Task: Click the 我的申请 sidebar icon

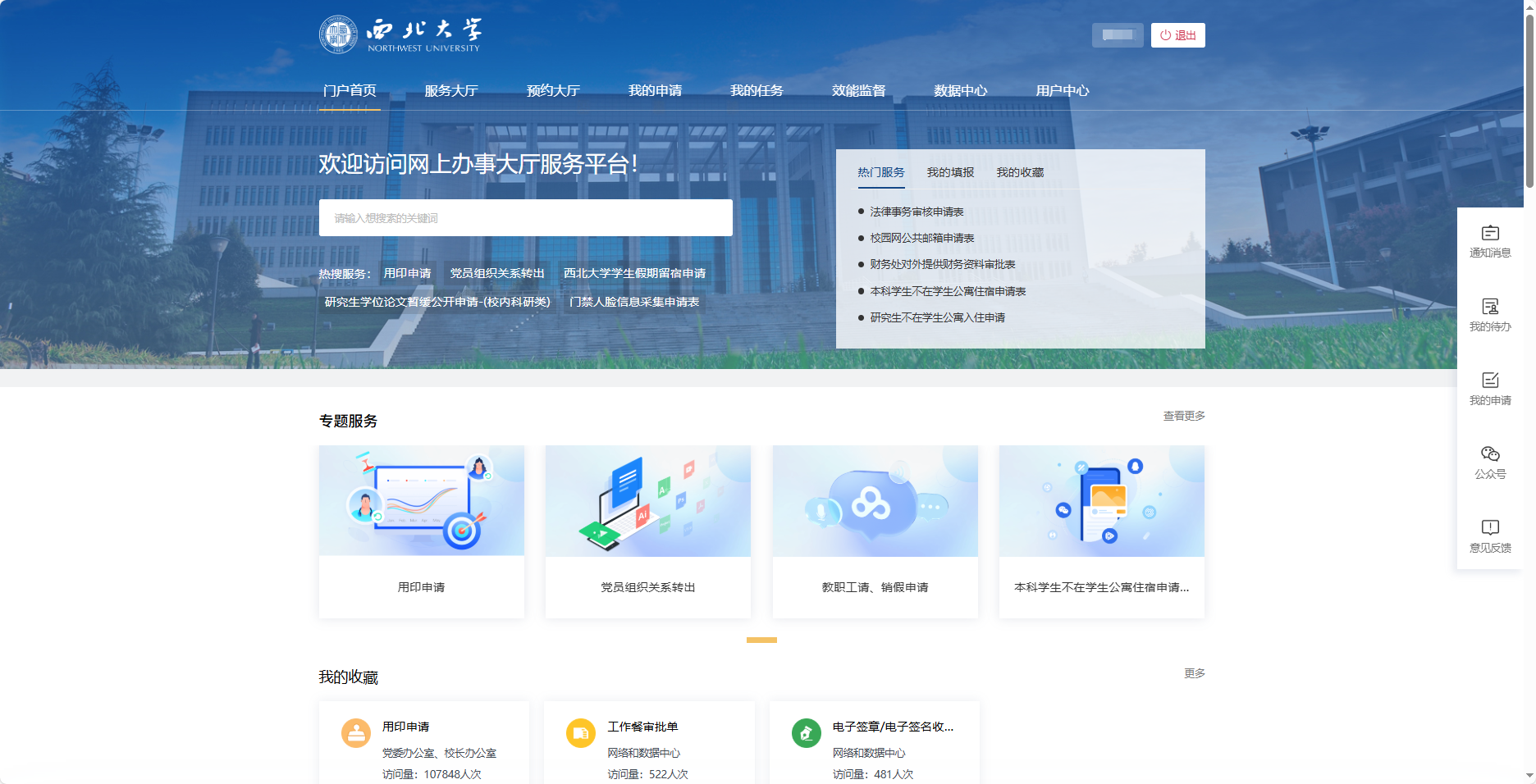Action: 1489,381
